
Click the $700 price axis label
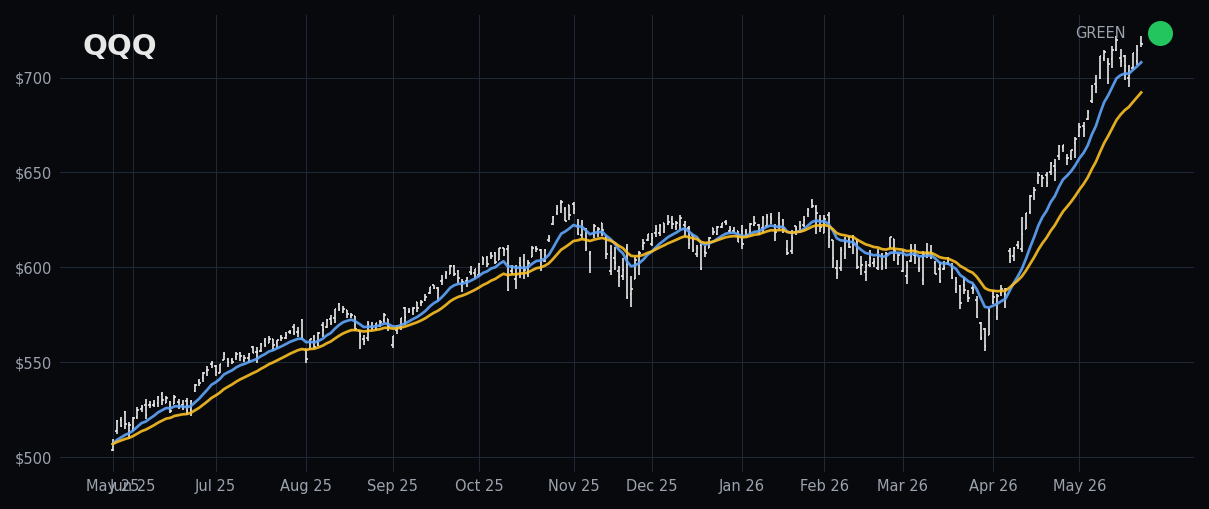pyautogui.click(x=32, y=78)
